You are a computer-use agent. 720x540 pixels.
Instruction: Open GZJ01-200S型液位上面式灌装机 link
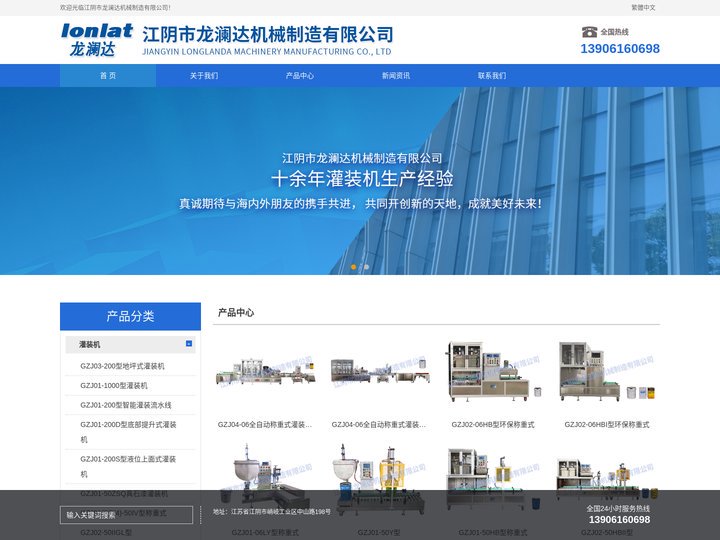coord(128,466)
